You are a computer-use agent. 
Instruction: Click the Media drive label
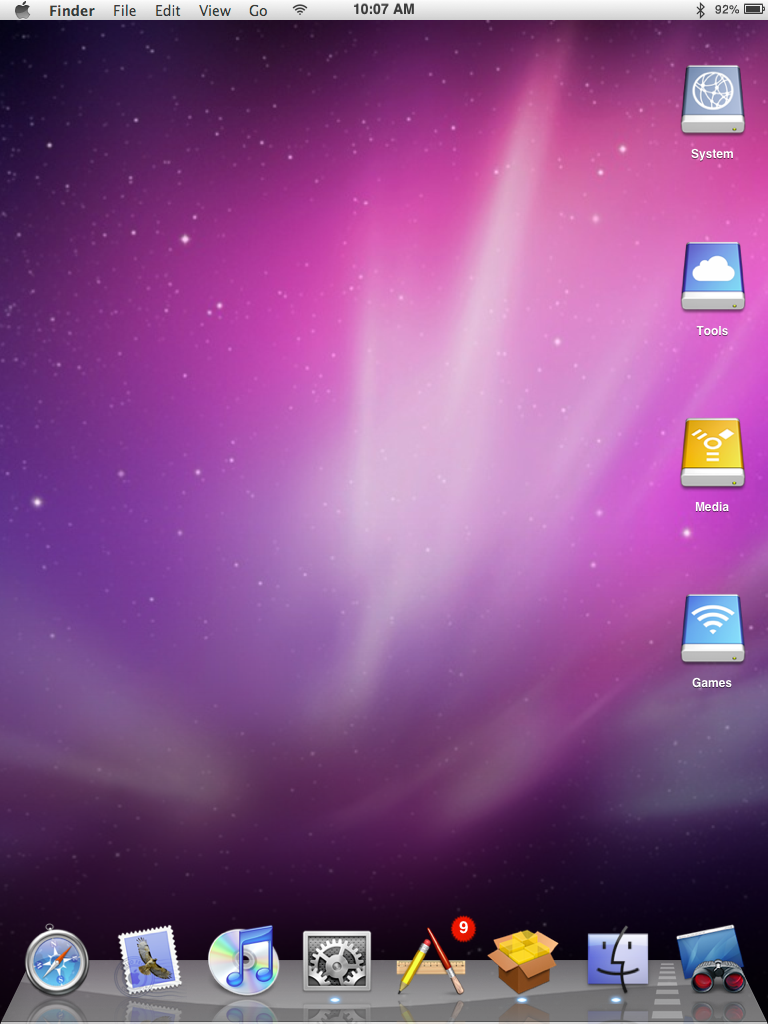712,507
